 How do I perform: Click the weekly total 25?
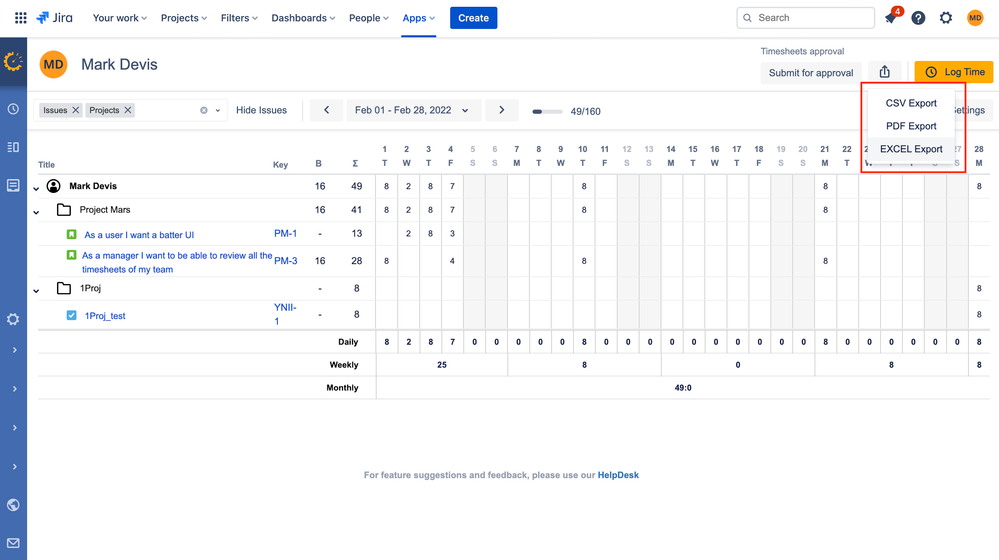pos(442,365)
